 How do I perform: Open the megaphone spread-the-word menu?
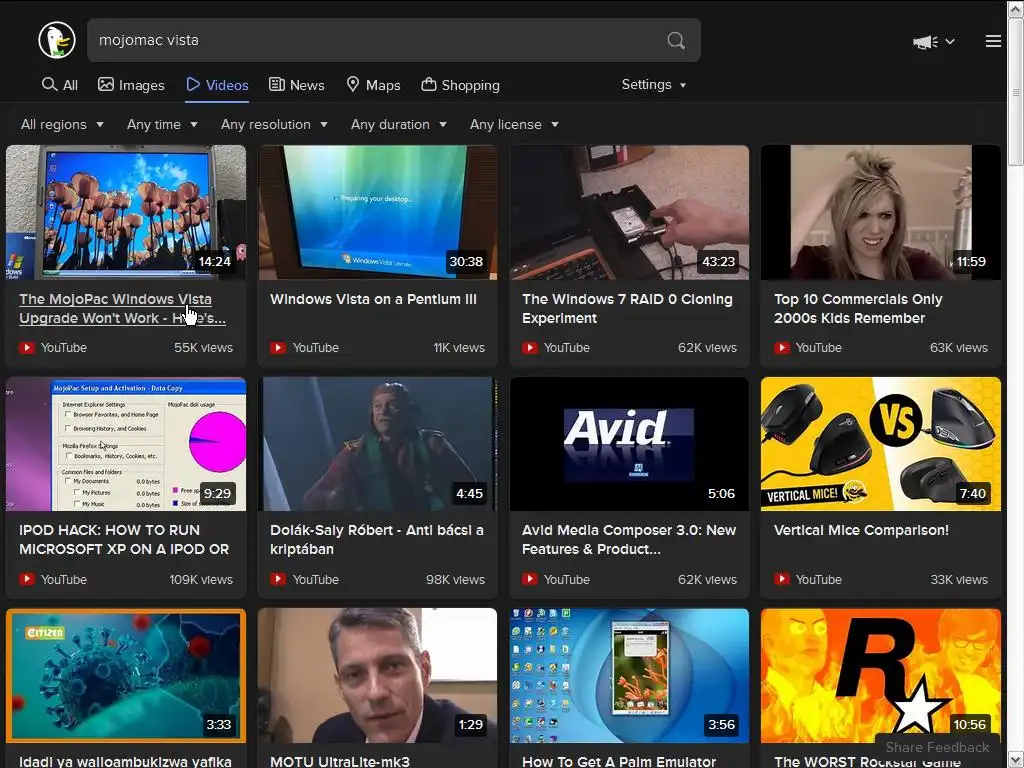(934, 42)
